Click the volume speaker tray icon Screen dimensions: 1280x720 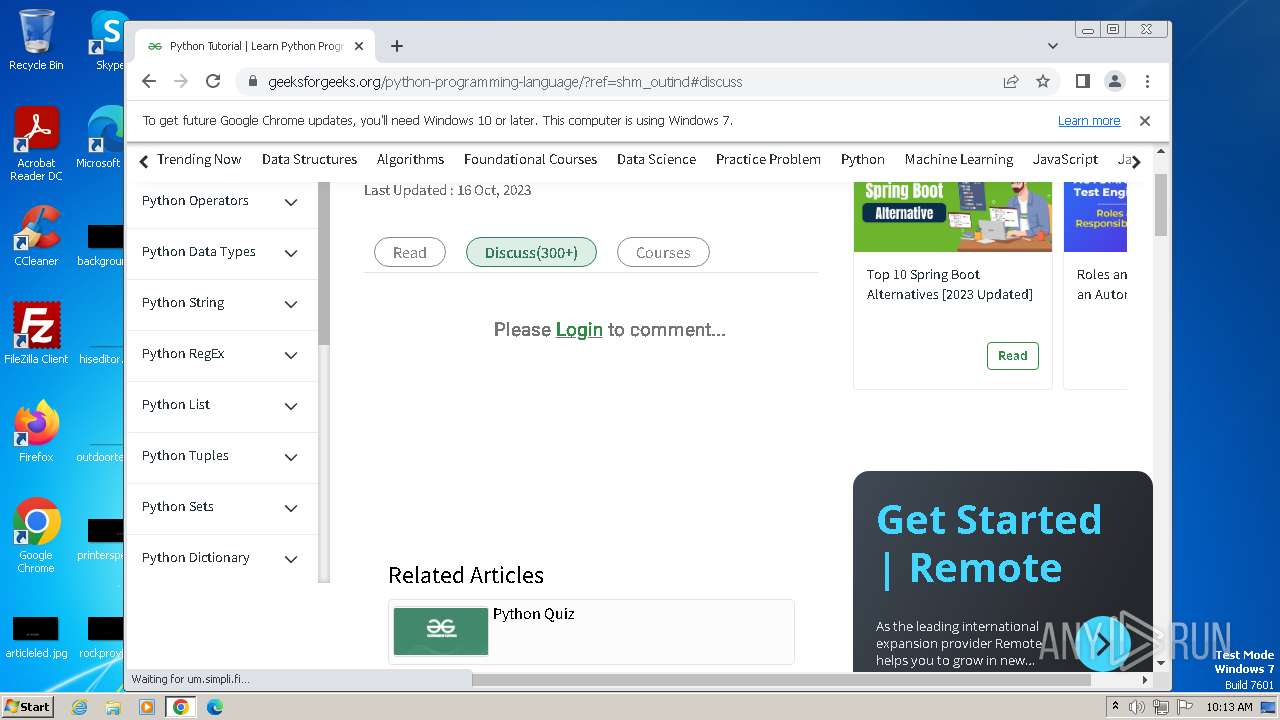[x=1137, y=707]
